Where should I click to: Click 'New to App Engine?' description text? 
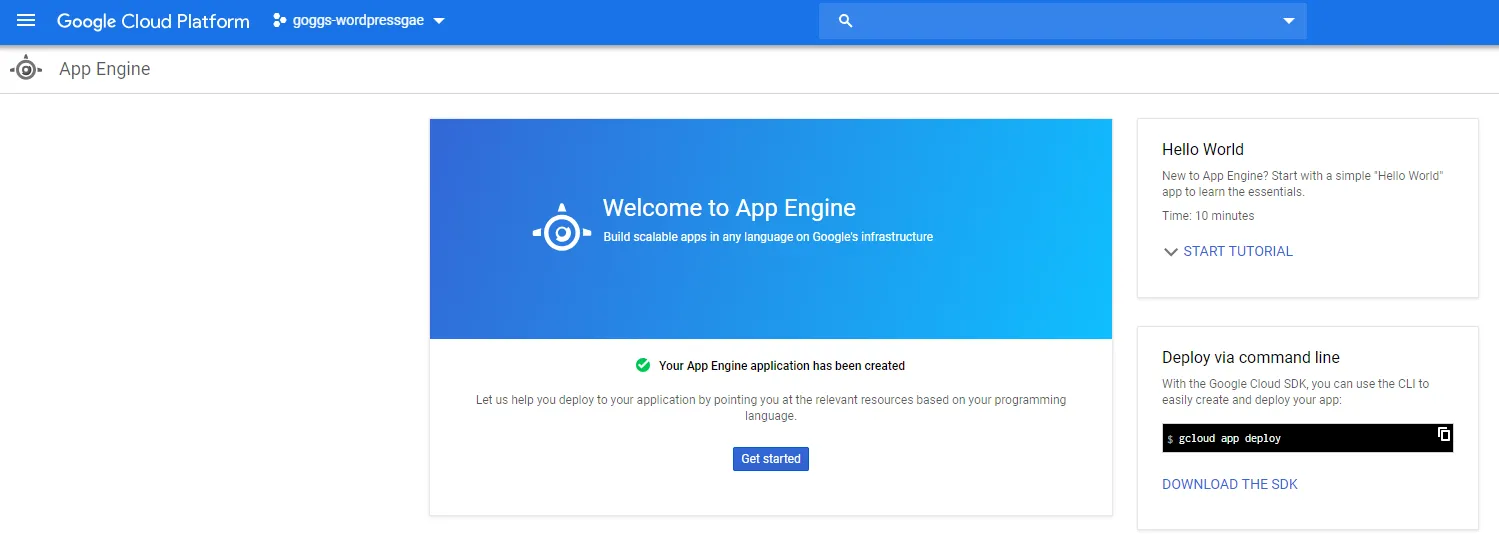point(1302,184)
